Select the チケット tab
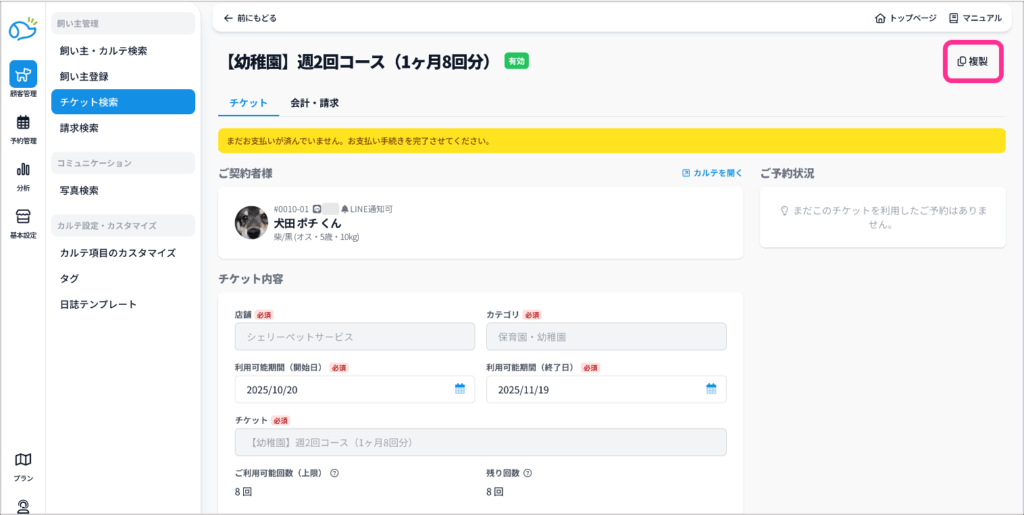The width and height of the screenshot is (1024, 515). (x=248, y=102)
